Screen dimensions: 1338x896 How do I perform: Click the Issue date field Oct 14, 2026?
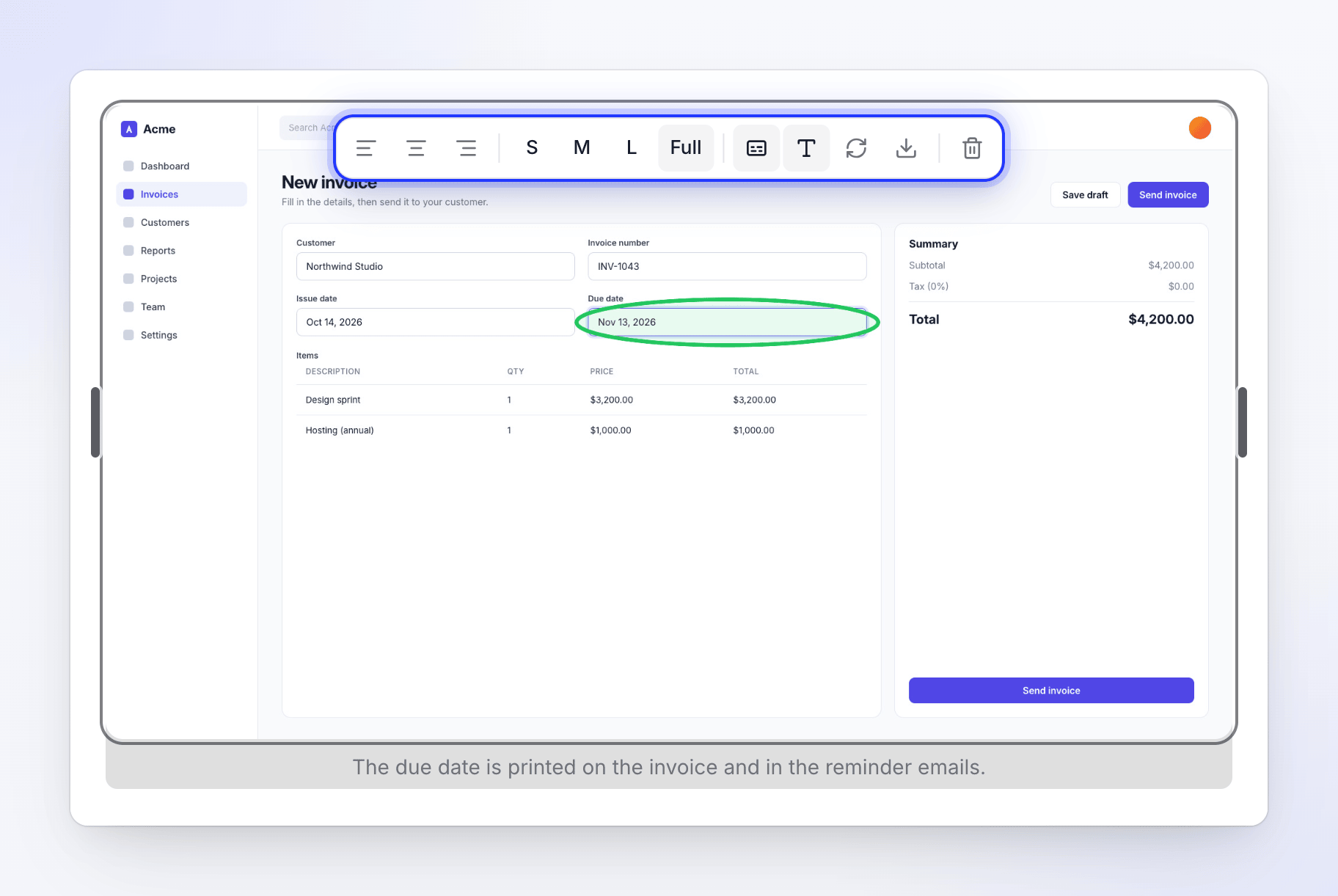435,322
